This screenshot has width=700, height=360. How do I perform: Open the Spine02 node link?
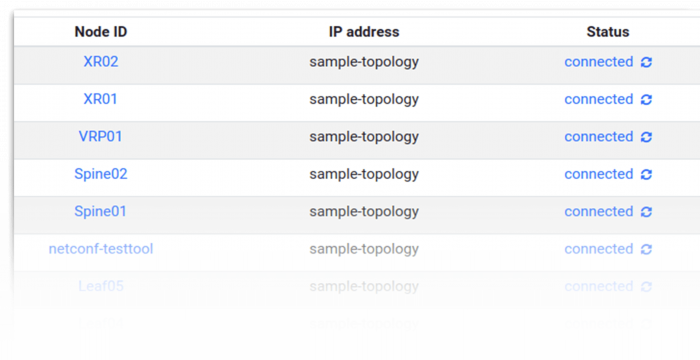click(101, 174)
